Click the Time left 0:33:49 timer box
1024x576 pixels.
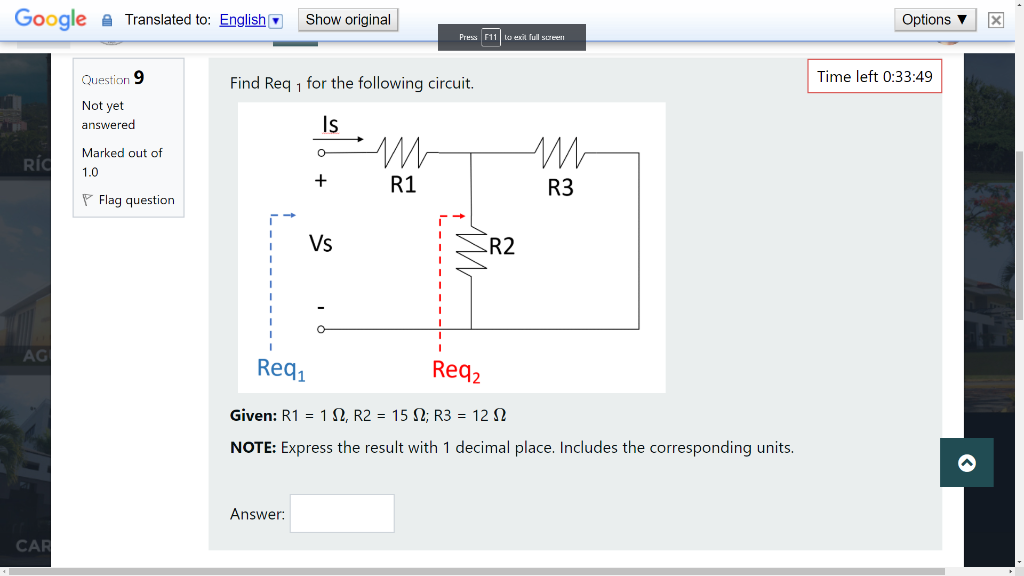coord(874,75)
